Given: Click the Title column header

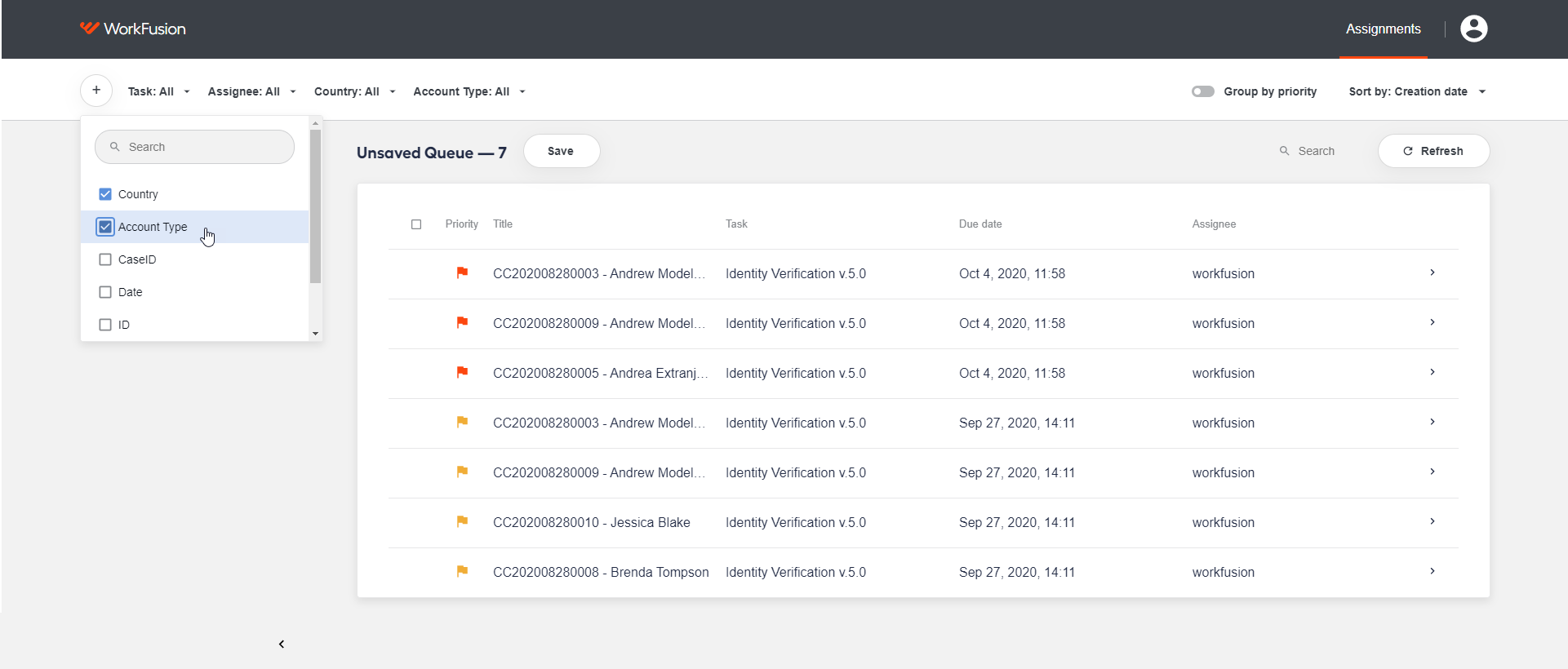Looking at the screenshot, I should coord(503,224).
